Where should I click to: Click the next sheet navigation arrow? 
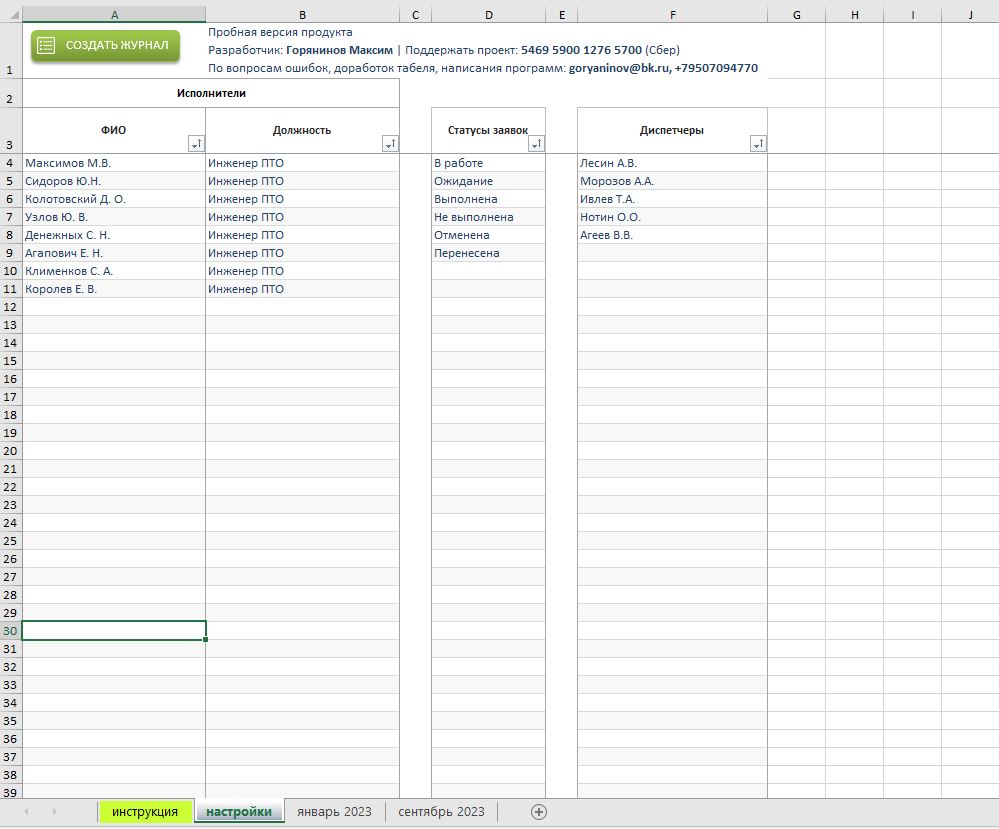point(55,812)
